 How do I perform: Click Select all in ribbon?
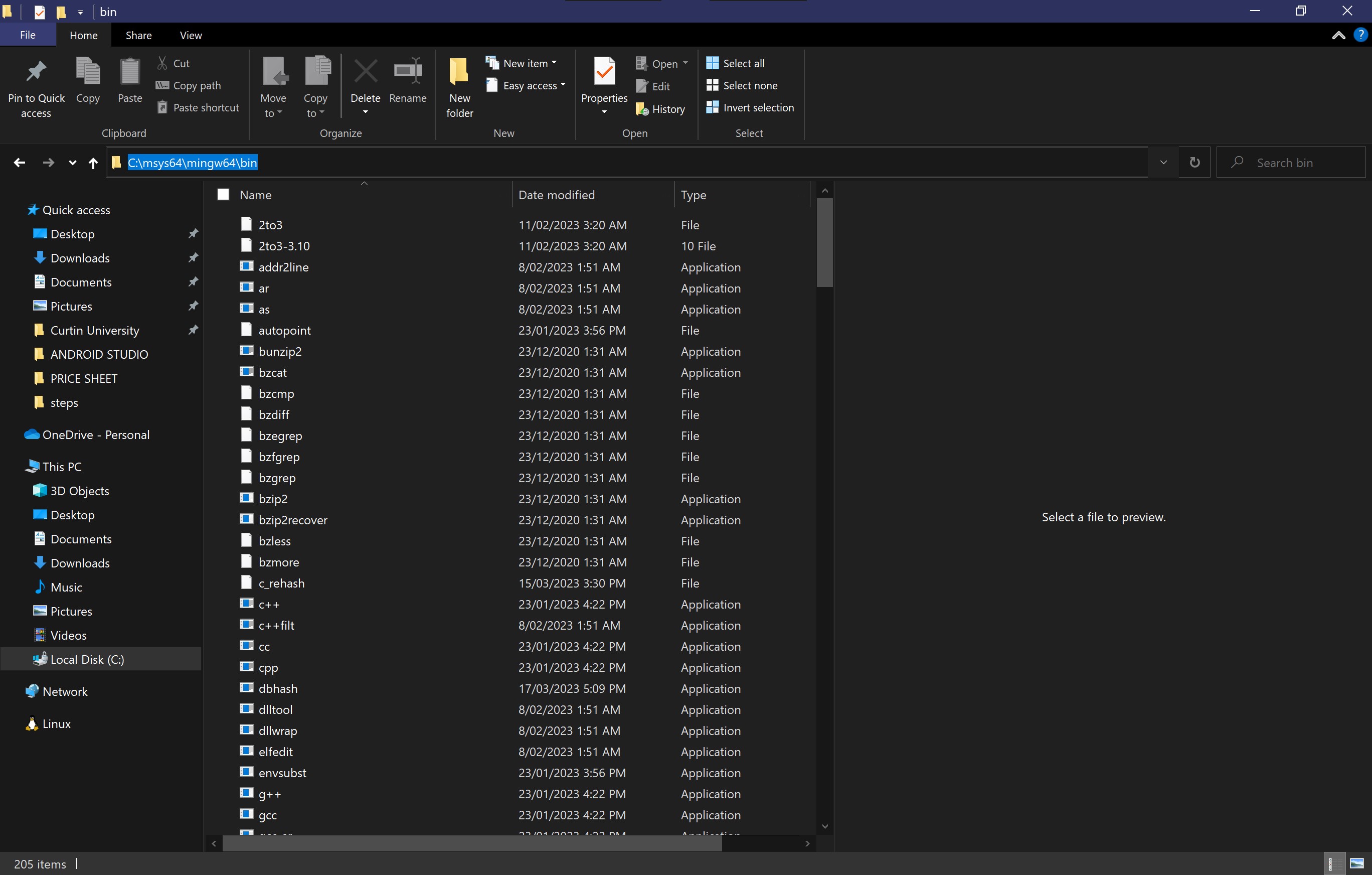736,63
